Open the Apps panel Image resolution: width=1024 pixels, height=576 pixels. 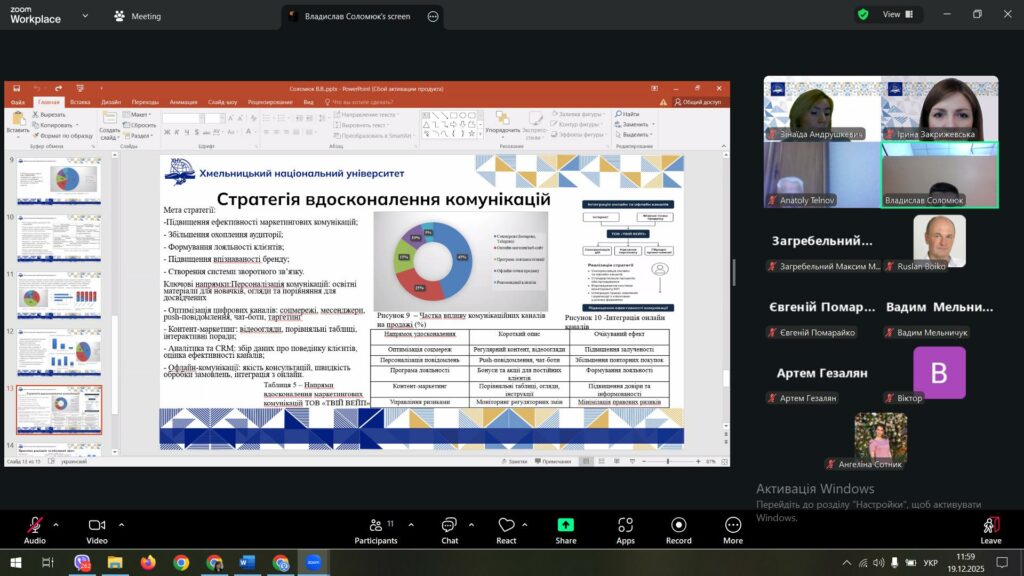(625, 526)
